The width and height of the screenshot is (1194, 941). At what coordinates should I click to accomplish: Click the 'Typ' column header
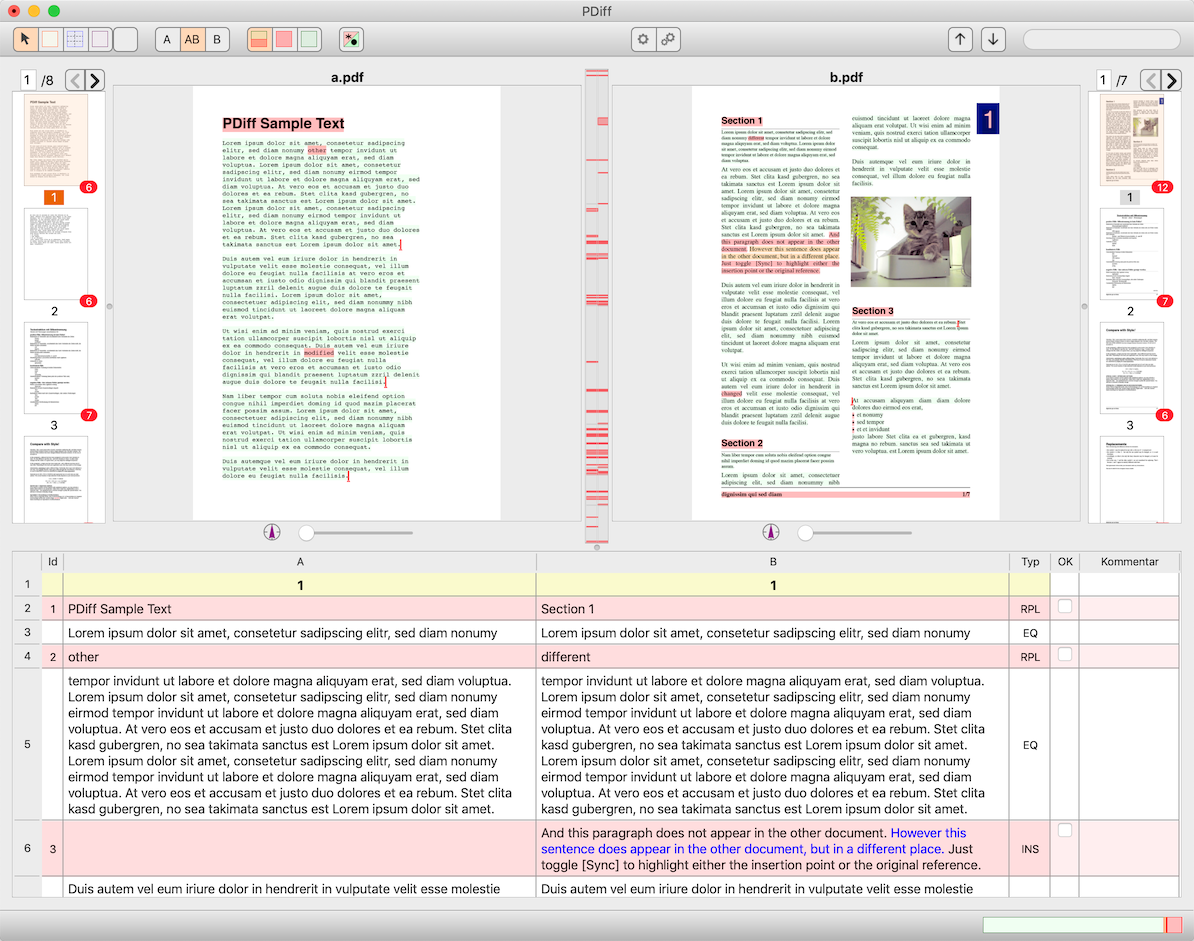(x=1030, y=562)
